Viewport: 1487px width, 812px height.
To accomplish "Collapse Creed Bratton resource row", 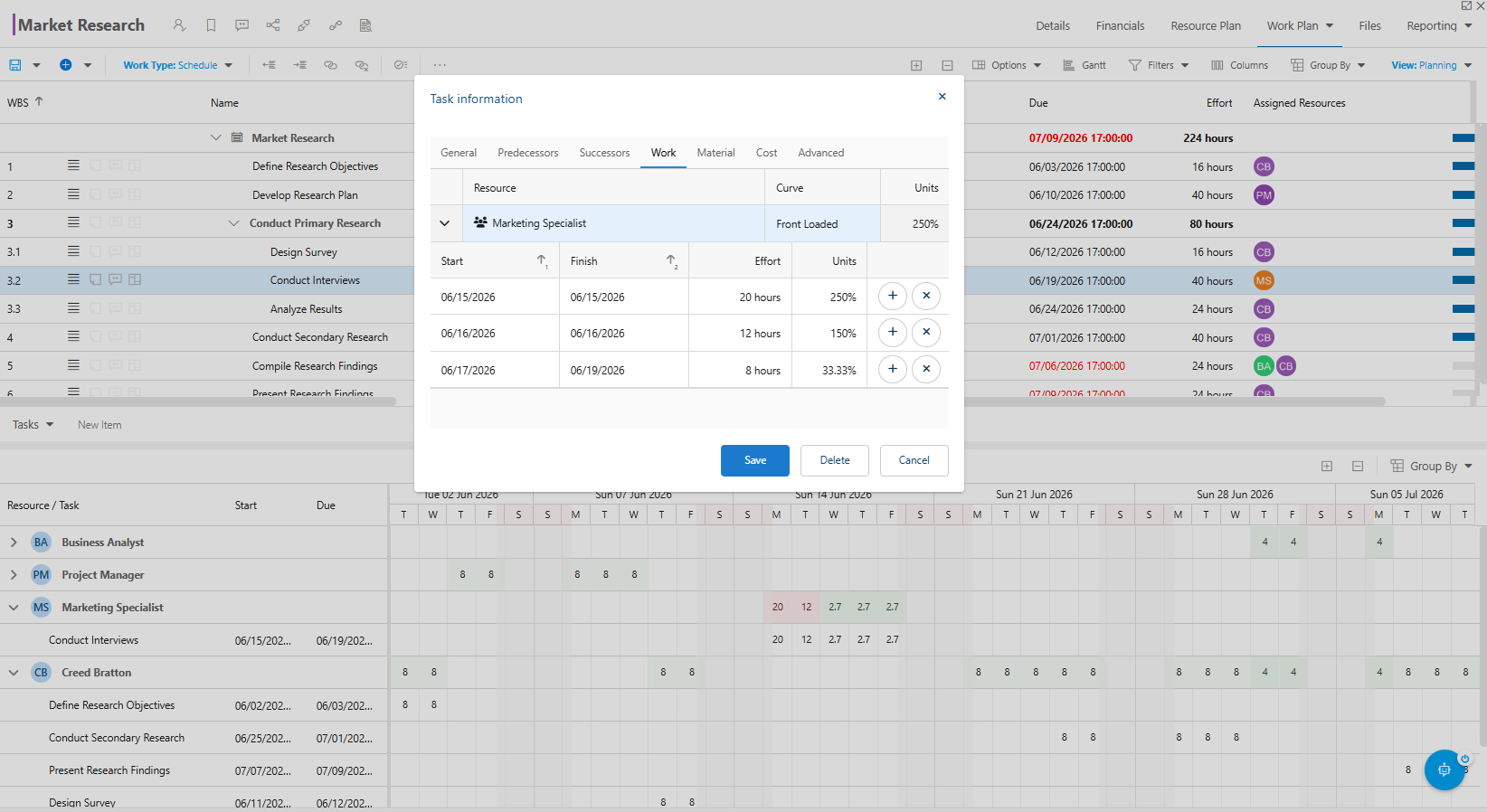I will [x=14, y=673].
